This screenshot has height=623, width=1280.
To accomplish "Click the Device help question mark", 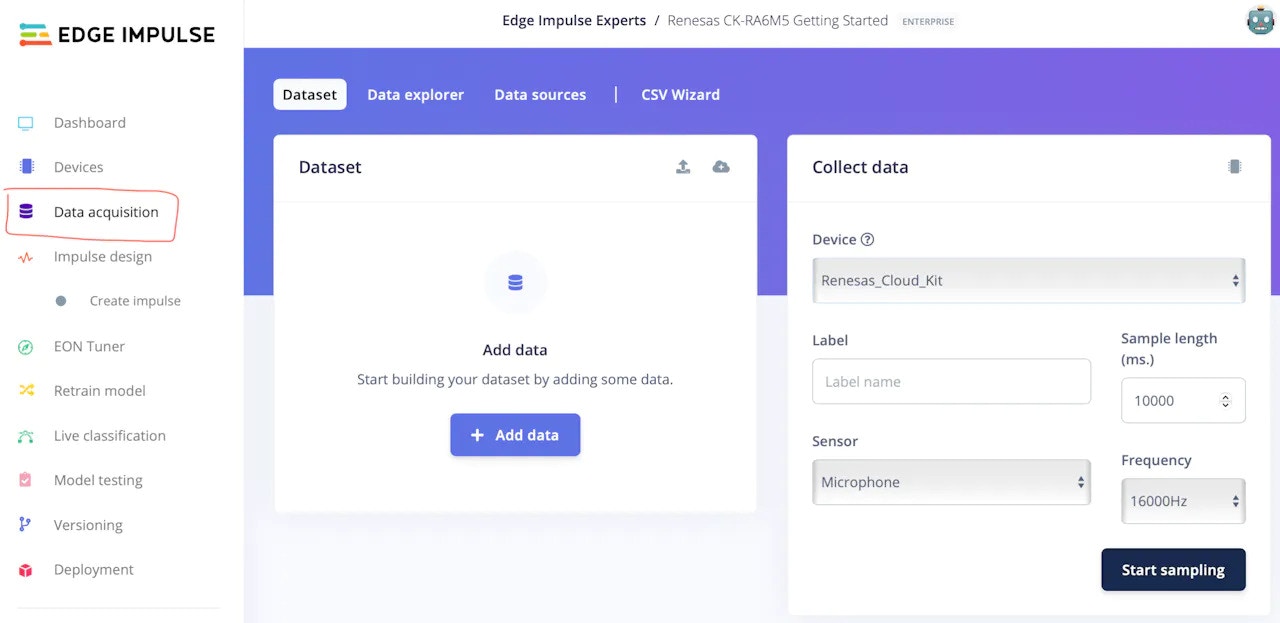I will point(868,239).
